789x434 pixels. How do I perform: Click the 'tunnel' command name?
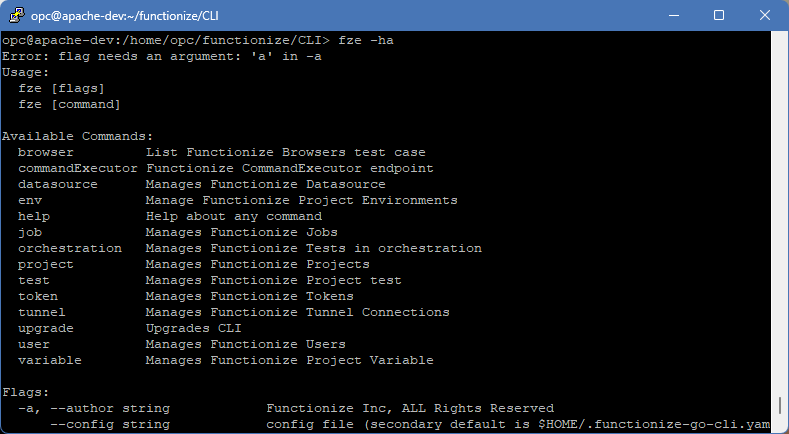pyautogui.click(x=41, y=312)
